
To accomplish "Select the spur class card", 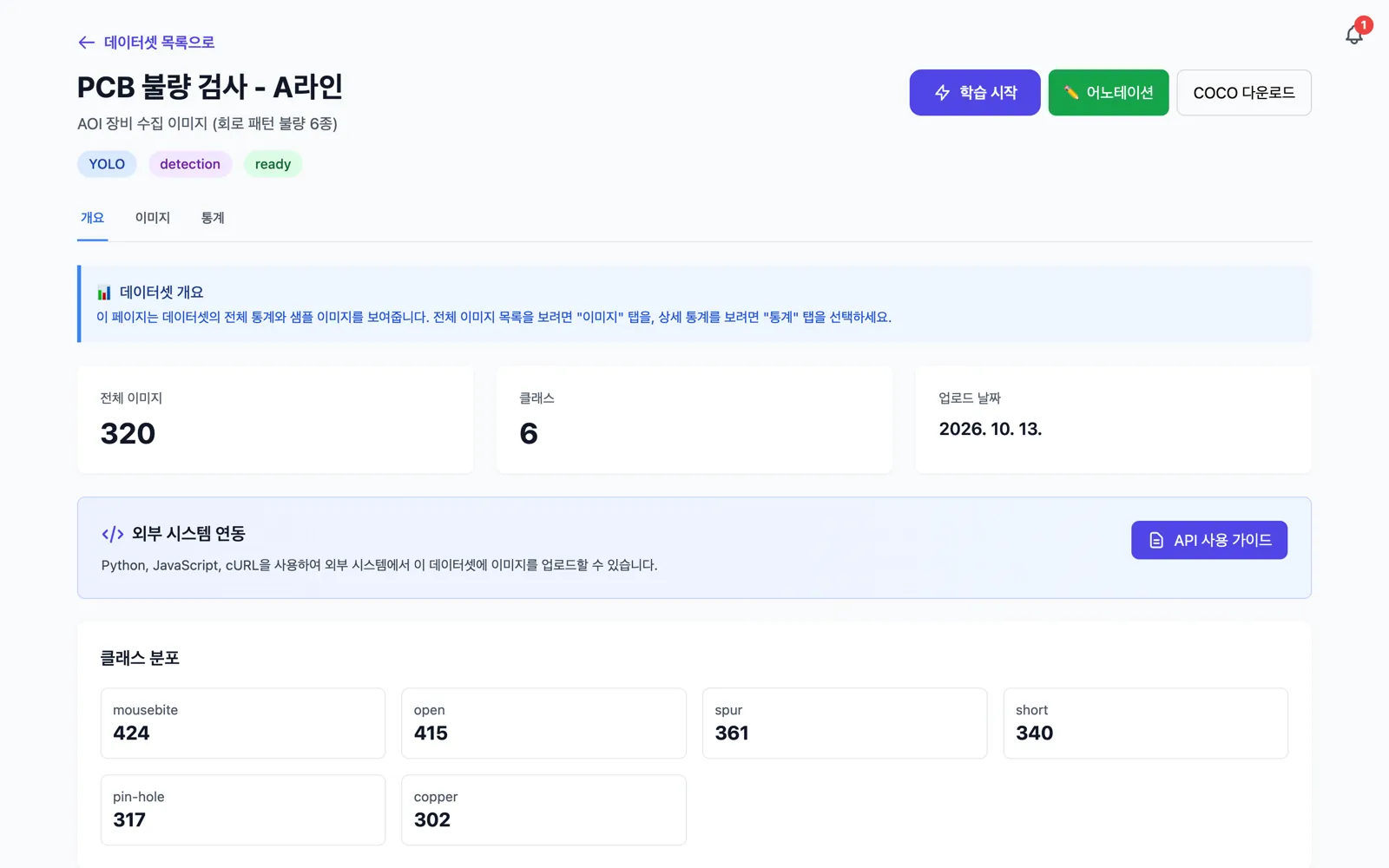I will coord(845,723).
